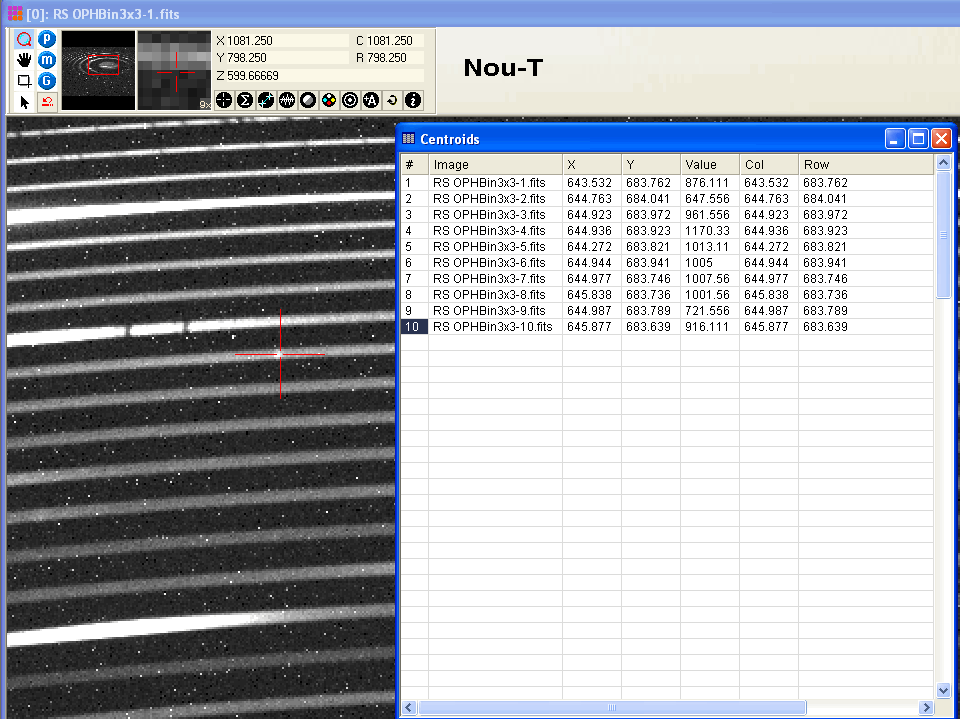Sort by the Value column header
This screenshot has width=960, height=719.
710,164
